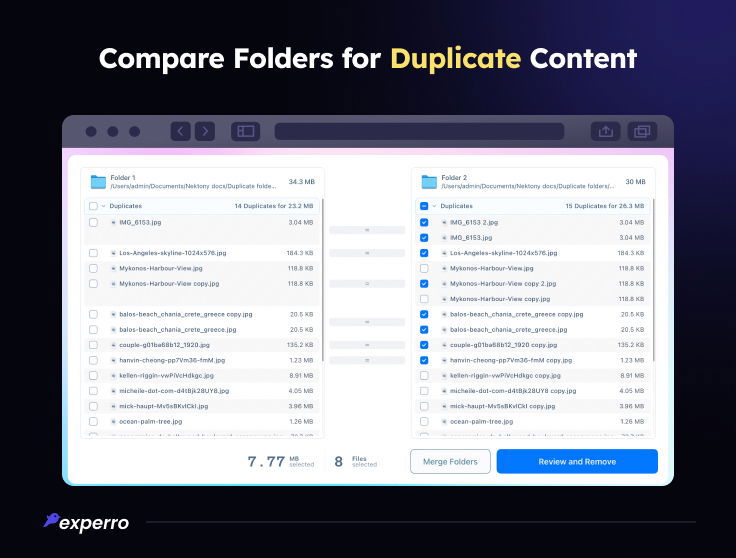The height and width of the screenshot is (558, 736).
Task: Check Los-Angeles-skyline in Folder 1
Action: [93, 253]
